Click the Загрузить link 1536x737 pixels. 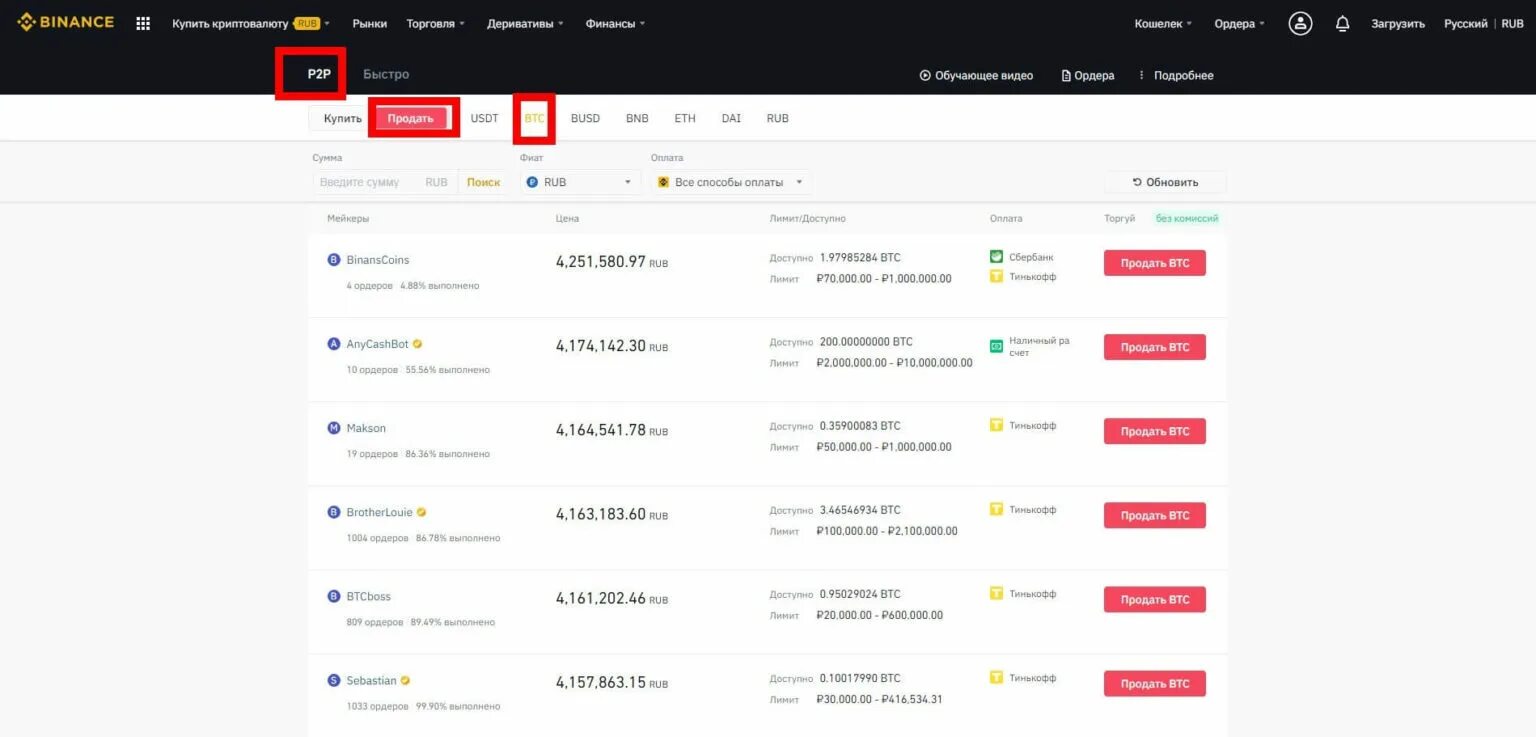[1398, 23]
